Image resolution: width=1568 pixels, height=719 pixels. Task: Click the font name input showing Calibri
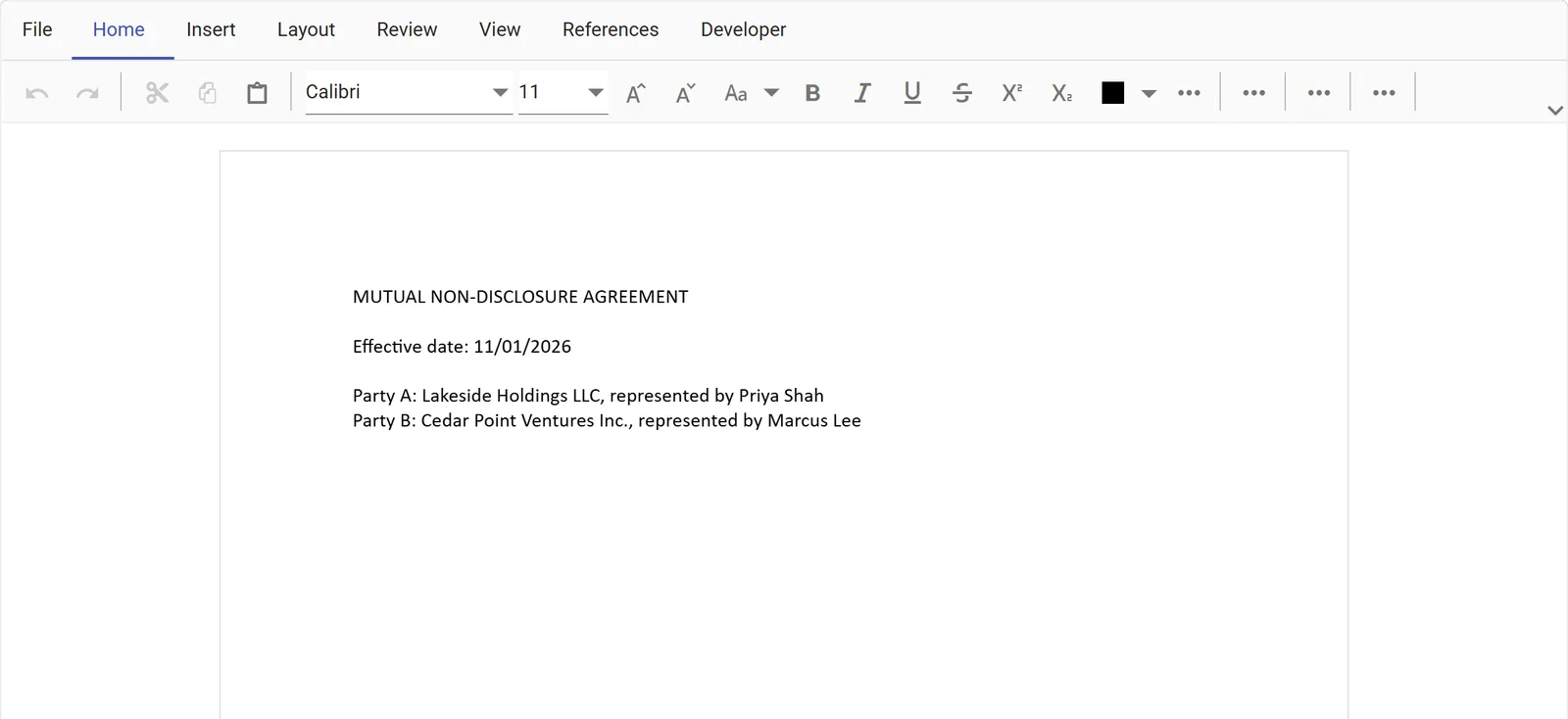[396, 92]
